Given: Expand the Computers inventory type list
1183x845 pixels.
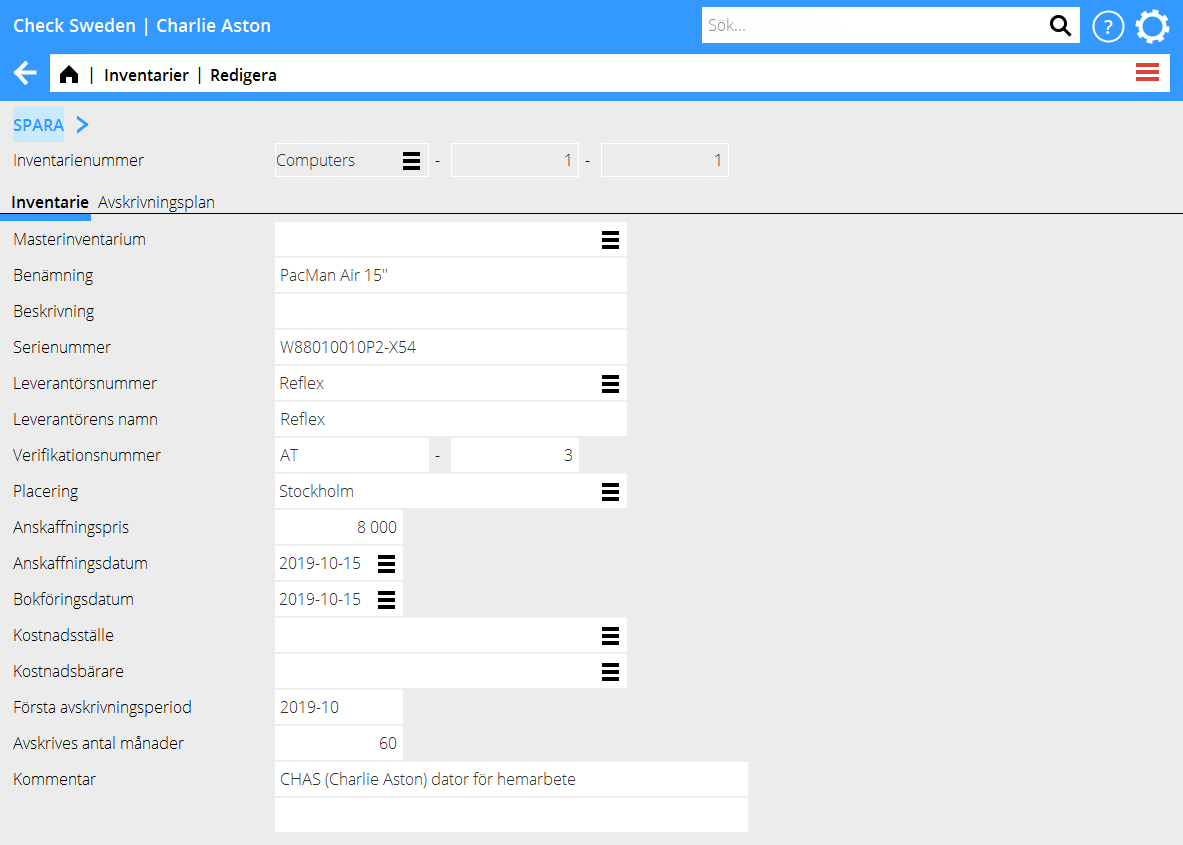Looking at the screenshot, I should [x=411, y=161].
